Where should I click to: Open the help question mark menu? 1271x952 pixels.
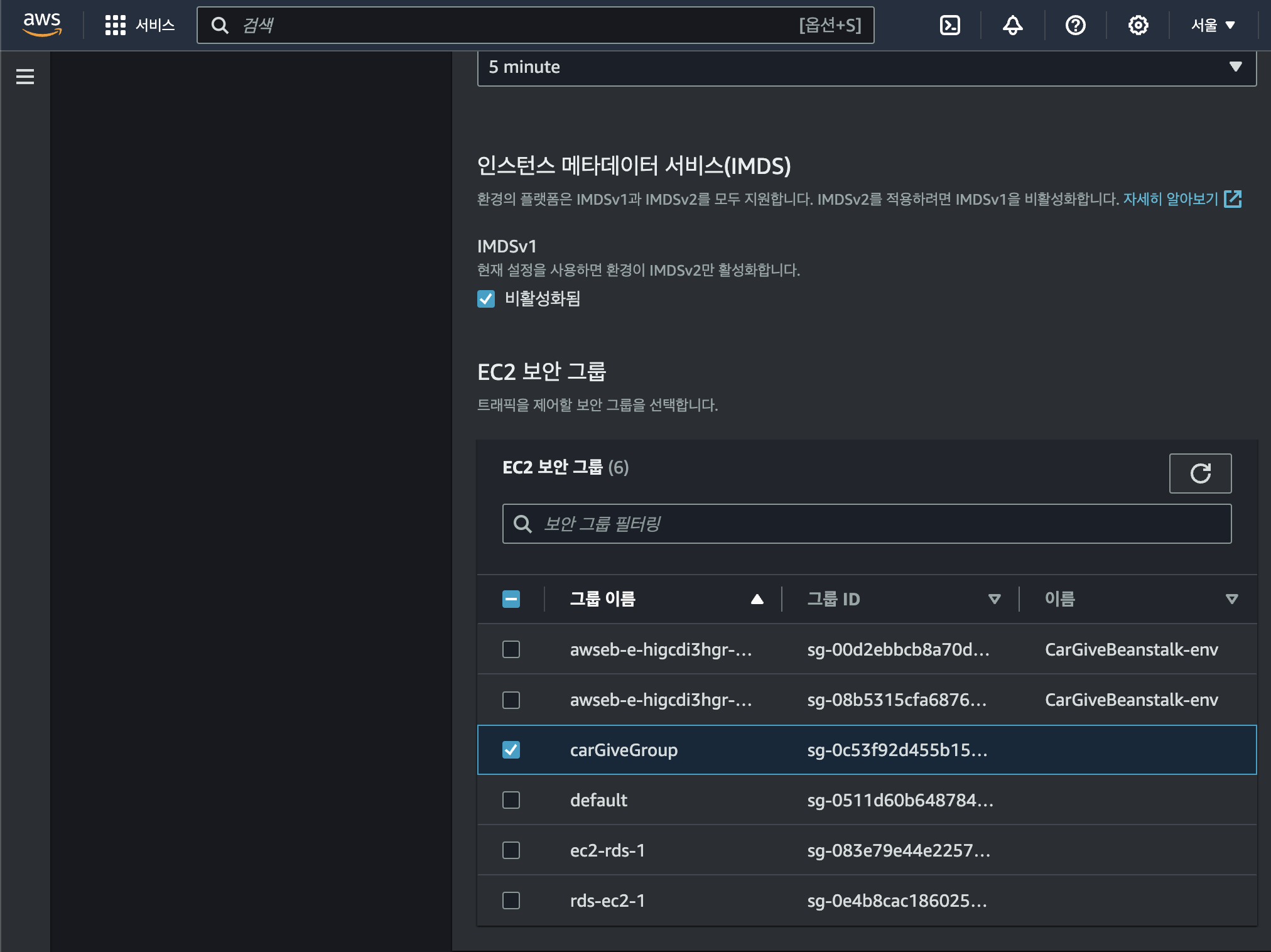click(x=1075, y=25)
